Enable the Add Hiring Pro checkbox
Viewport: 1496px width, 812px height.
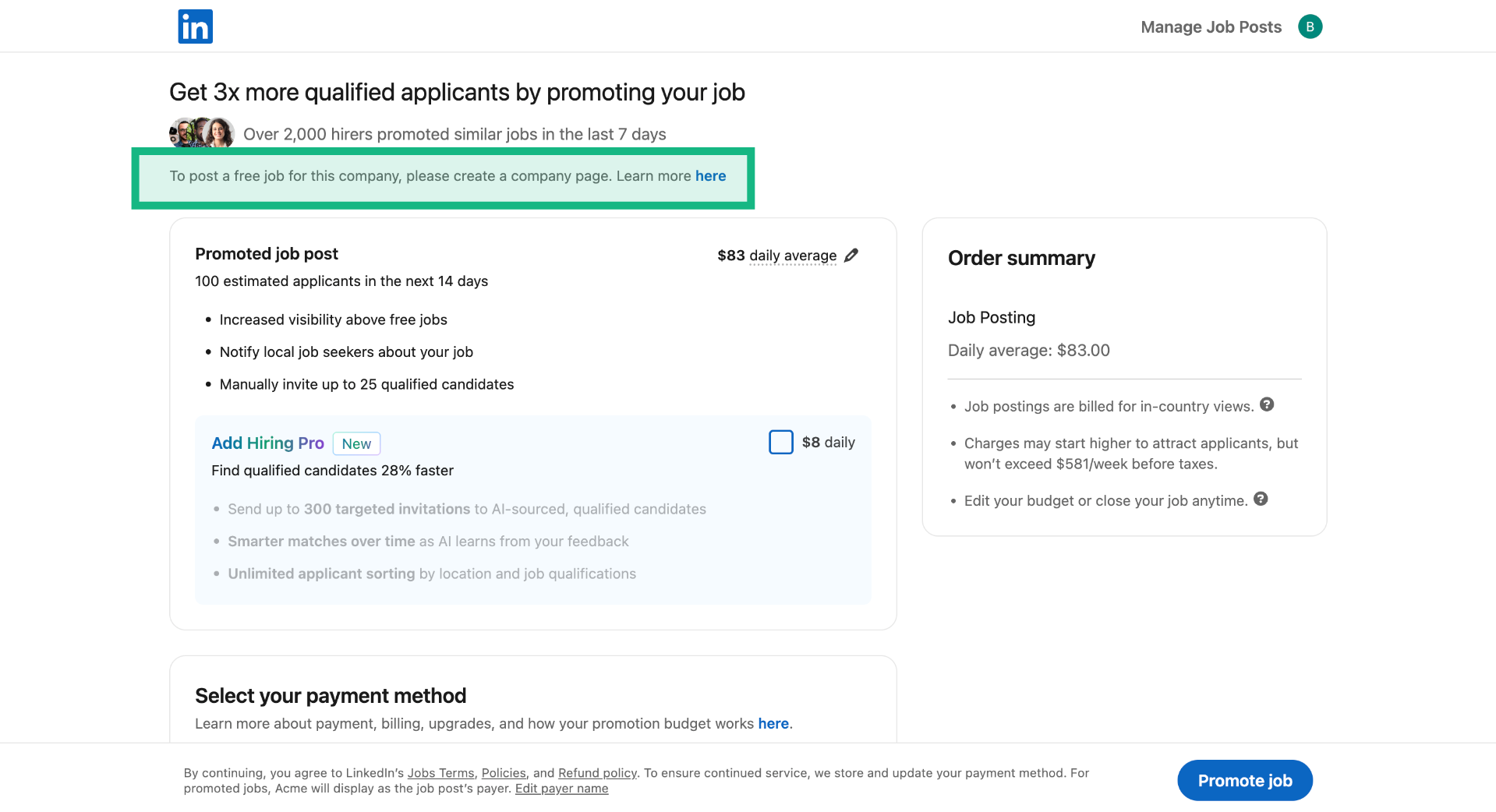[780, 442]
